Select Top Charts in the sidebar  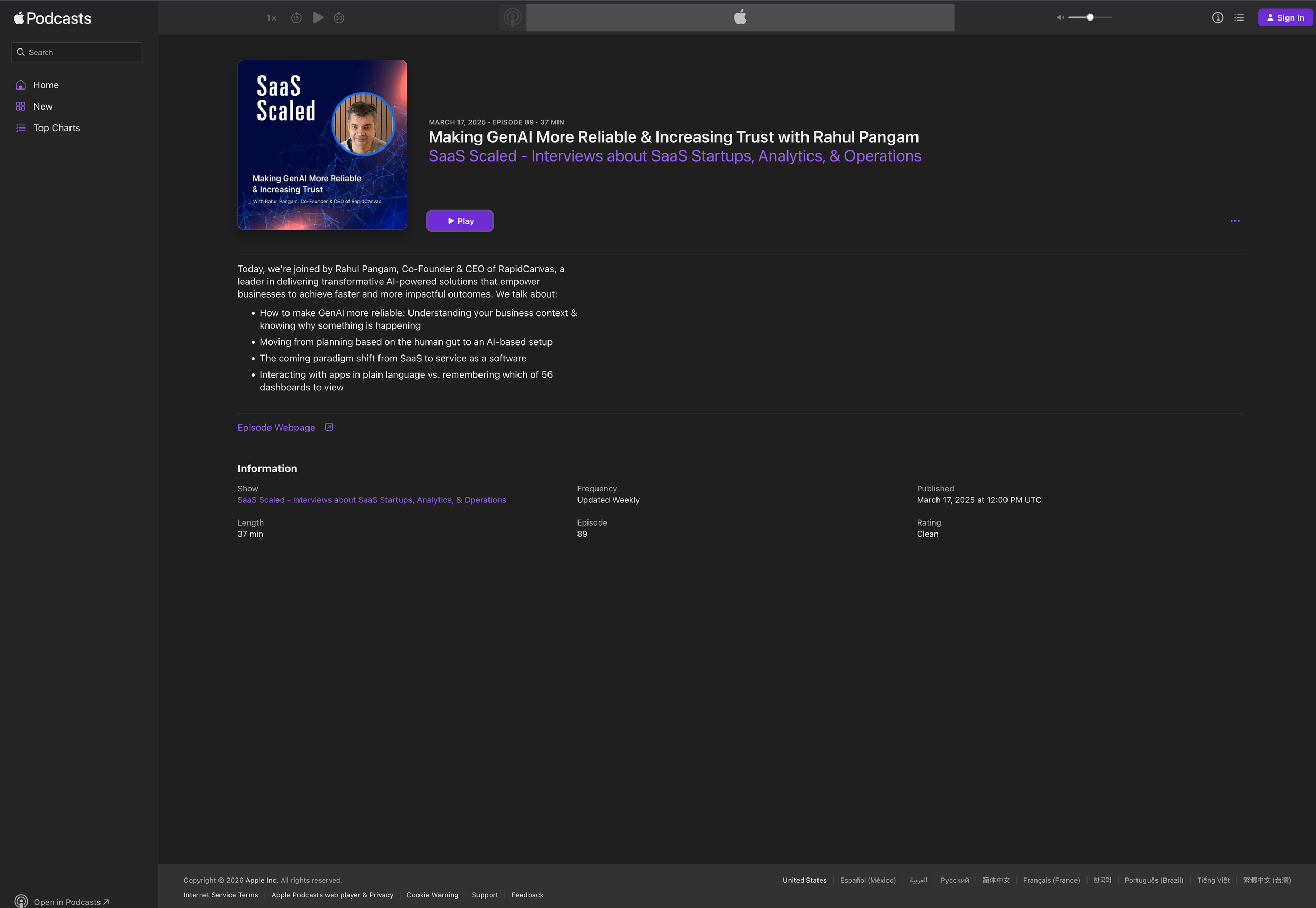[x=56, y=128]
